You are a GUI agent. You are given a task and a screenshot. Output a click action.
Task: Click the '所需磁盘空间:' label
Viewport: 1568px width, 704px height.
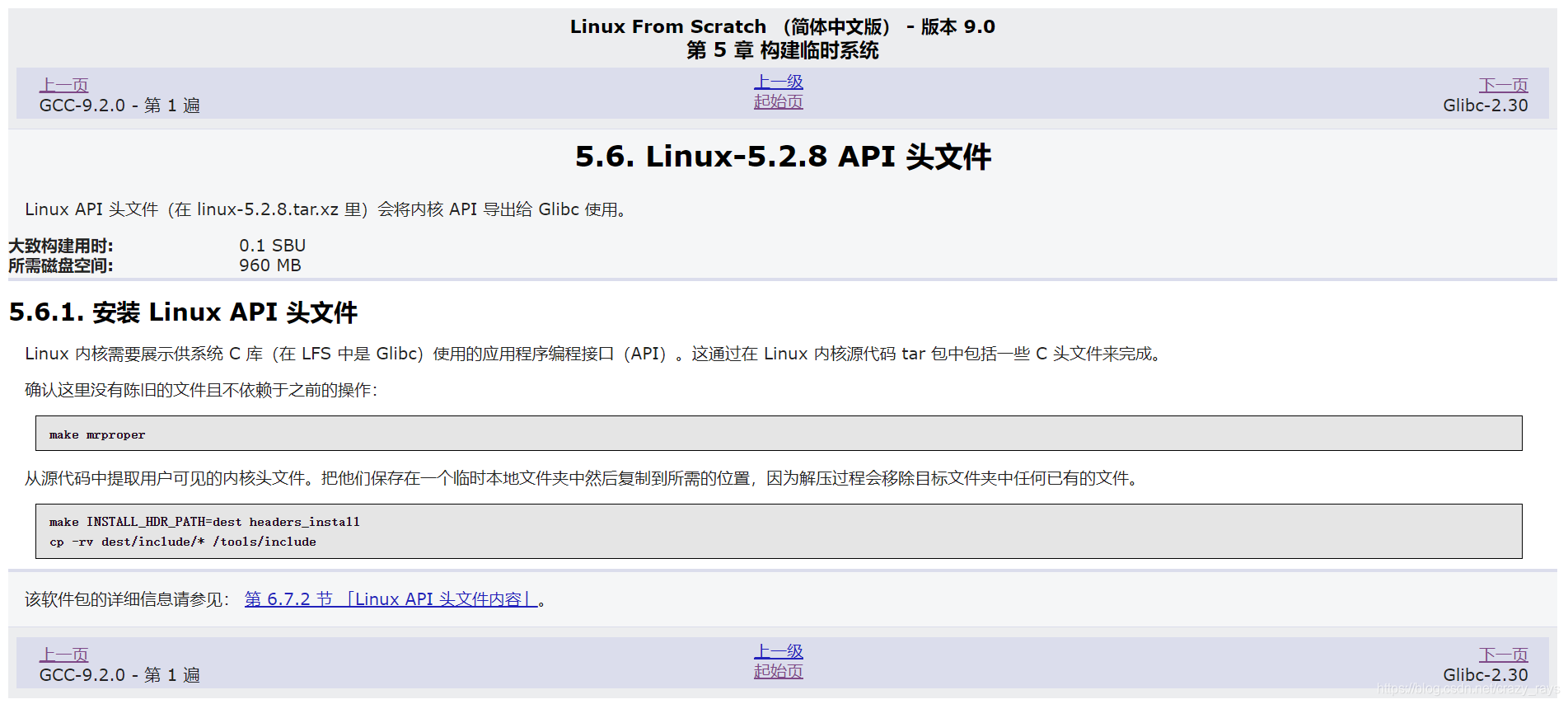[x=61, y=265]
